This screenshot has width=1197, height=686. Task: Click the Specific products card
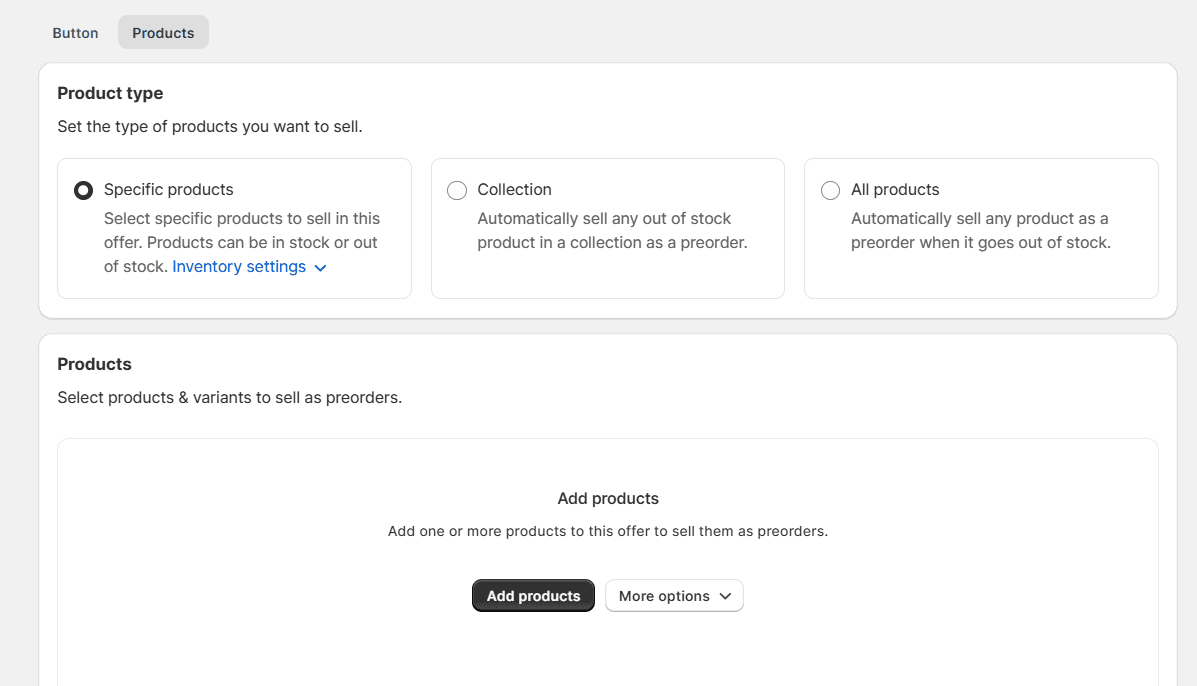pyautogui.click(x=234, y=228)
